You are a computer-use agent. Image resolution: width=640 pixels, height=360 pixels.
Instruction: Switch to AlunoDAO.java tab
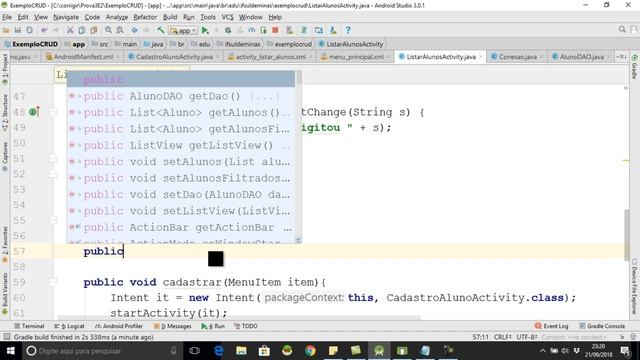[582, 57]
